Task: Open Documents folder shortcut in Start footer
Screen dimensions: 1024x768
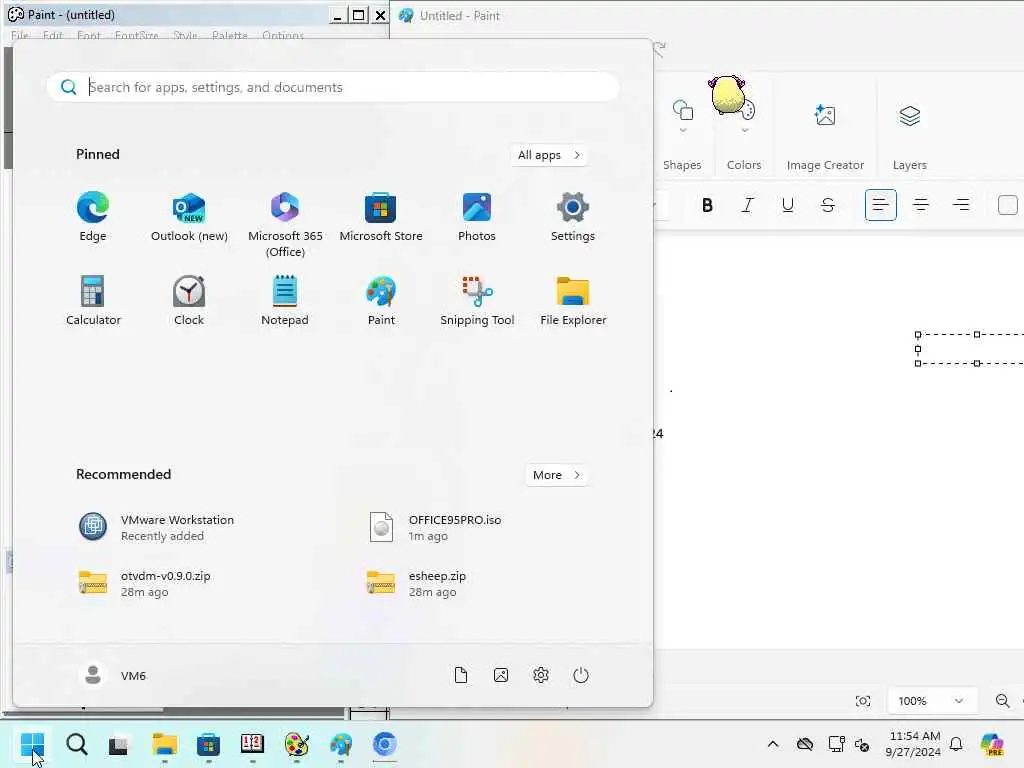Action: point(461,675)
